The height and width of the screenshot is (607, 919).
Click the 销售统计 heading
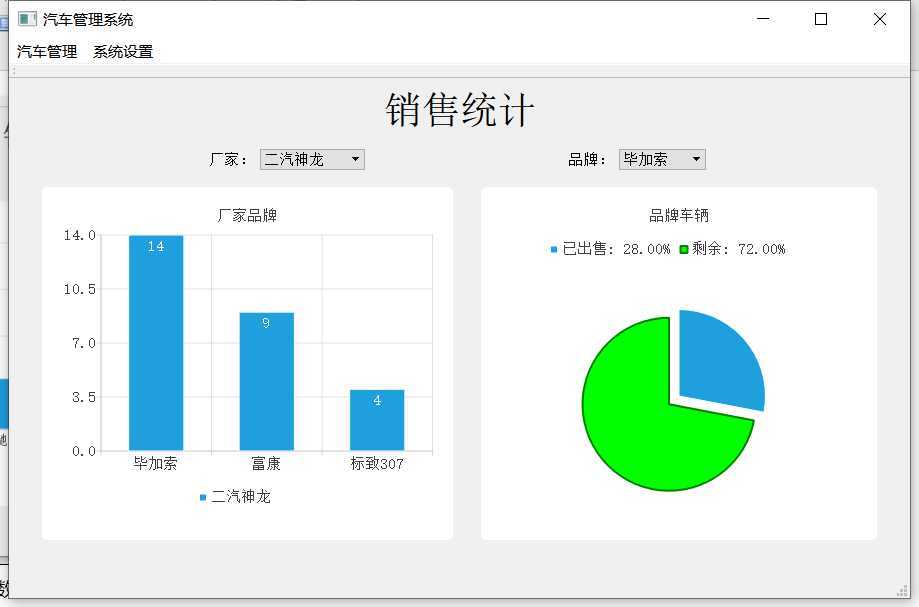(460, 110)
